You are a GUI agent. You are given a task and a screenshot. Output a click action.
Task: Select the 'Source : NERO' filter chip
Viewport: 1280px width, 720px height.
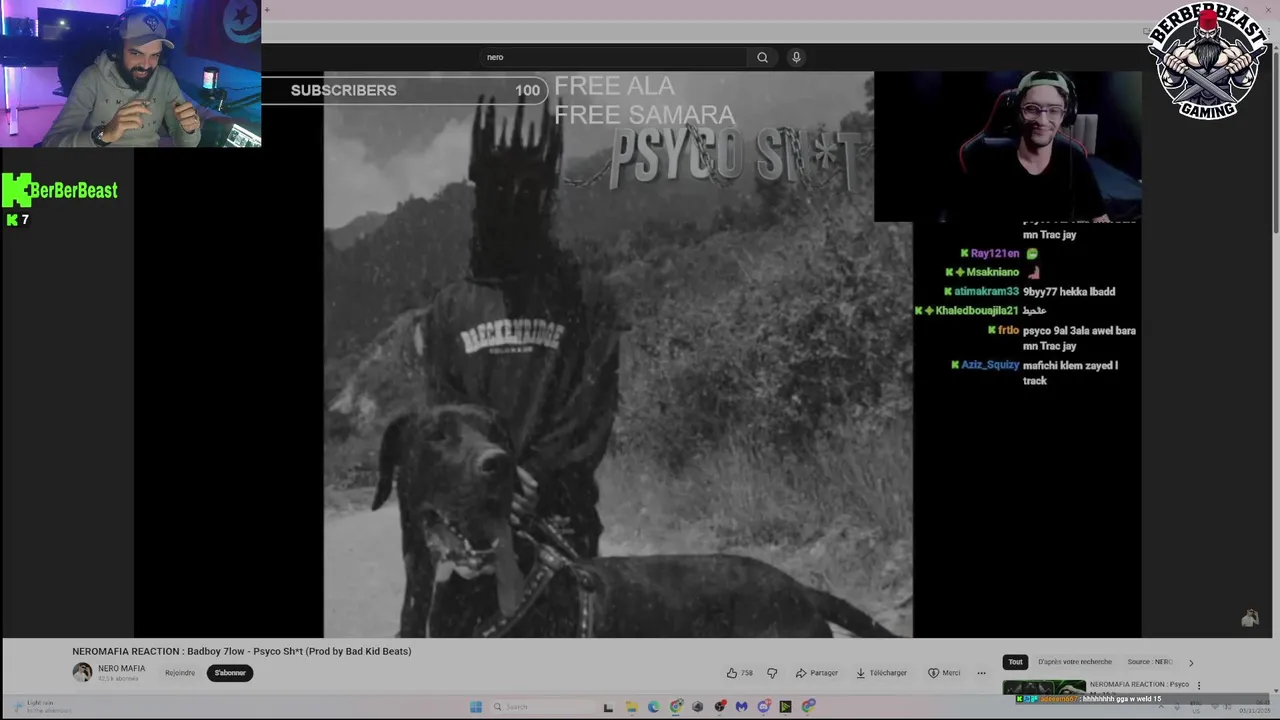pos(1150,662)
